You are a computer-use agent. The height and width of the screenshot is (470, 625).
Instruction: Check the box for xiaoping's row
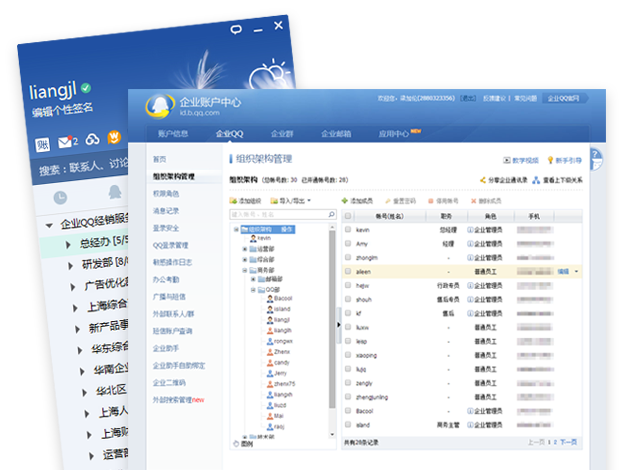(x=348, y=355)
